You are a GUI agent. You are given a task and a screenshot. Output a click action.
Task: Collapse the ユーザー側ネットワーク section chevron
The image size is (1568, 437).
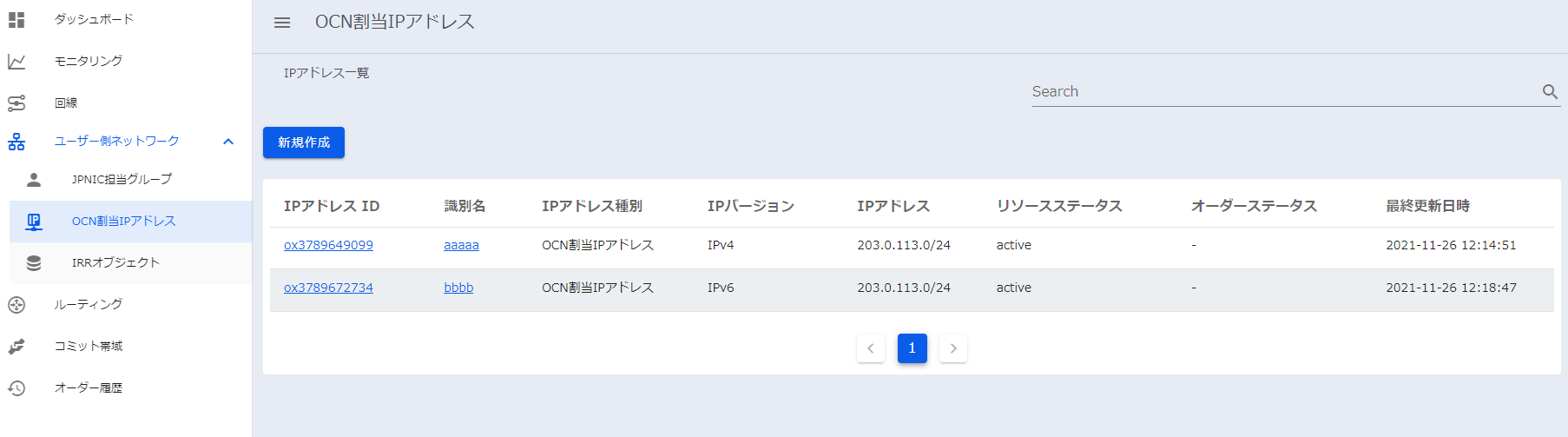pos(228,142)
